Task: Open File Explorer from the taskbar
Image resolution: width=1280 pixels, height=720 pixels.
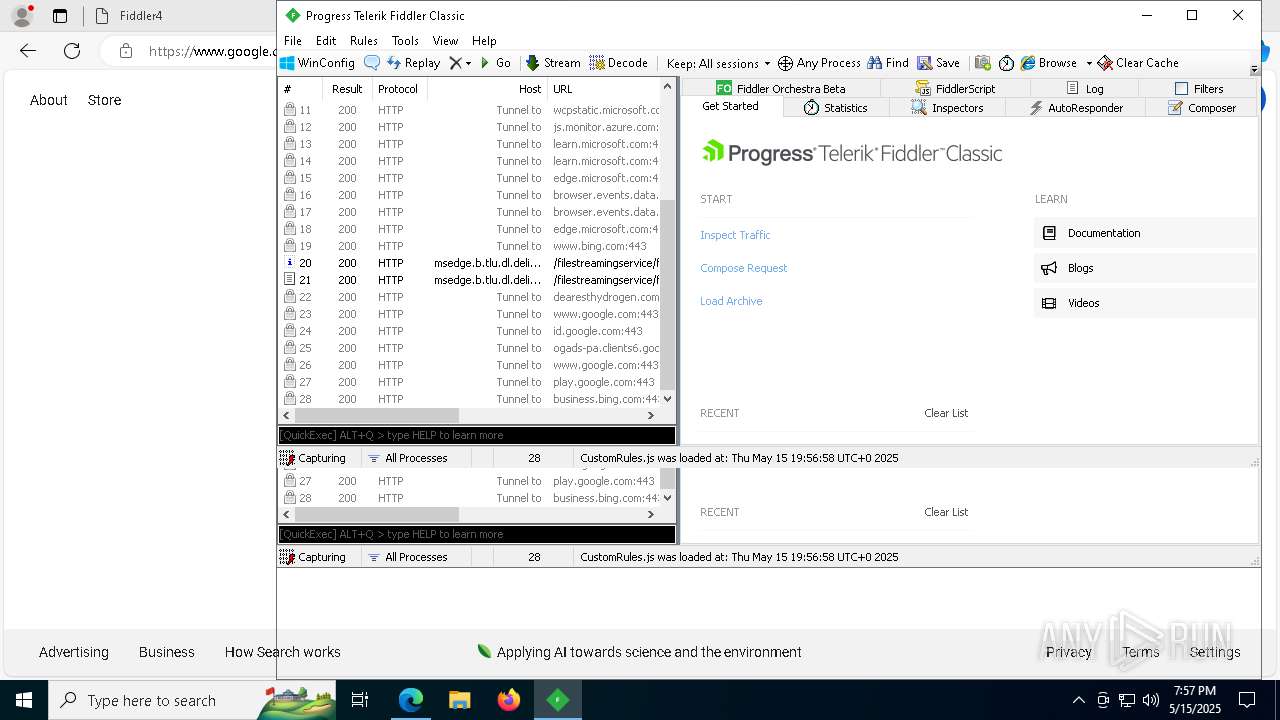Action: 459,700
